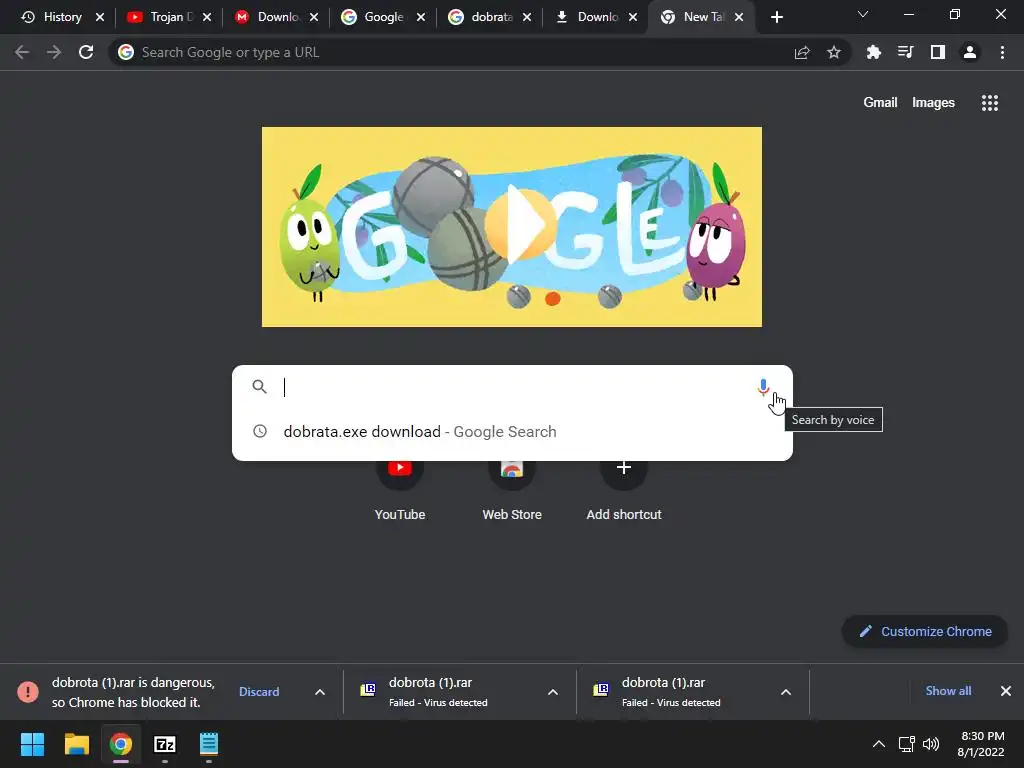This screenshot has width=1024, height=768.
Task: Expand options for blocked dangerous download
Action: pyautogui.click(x=320, y=692)
